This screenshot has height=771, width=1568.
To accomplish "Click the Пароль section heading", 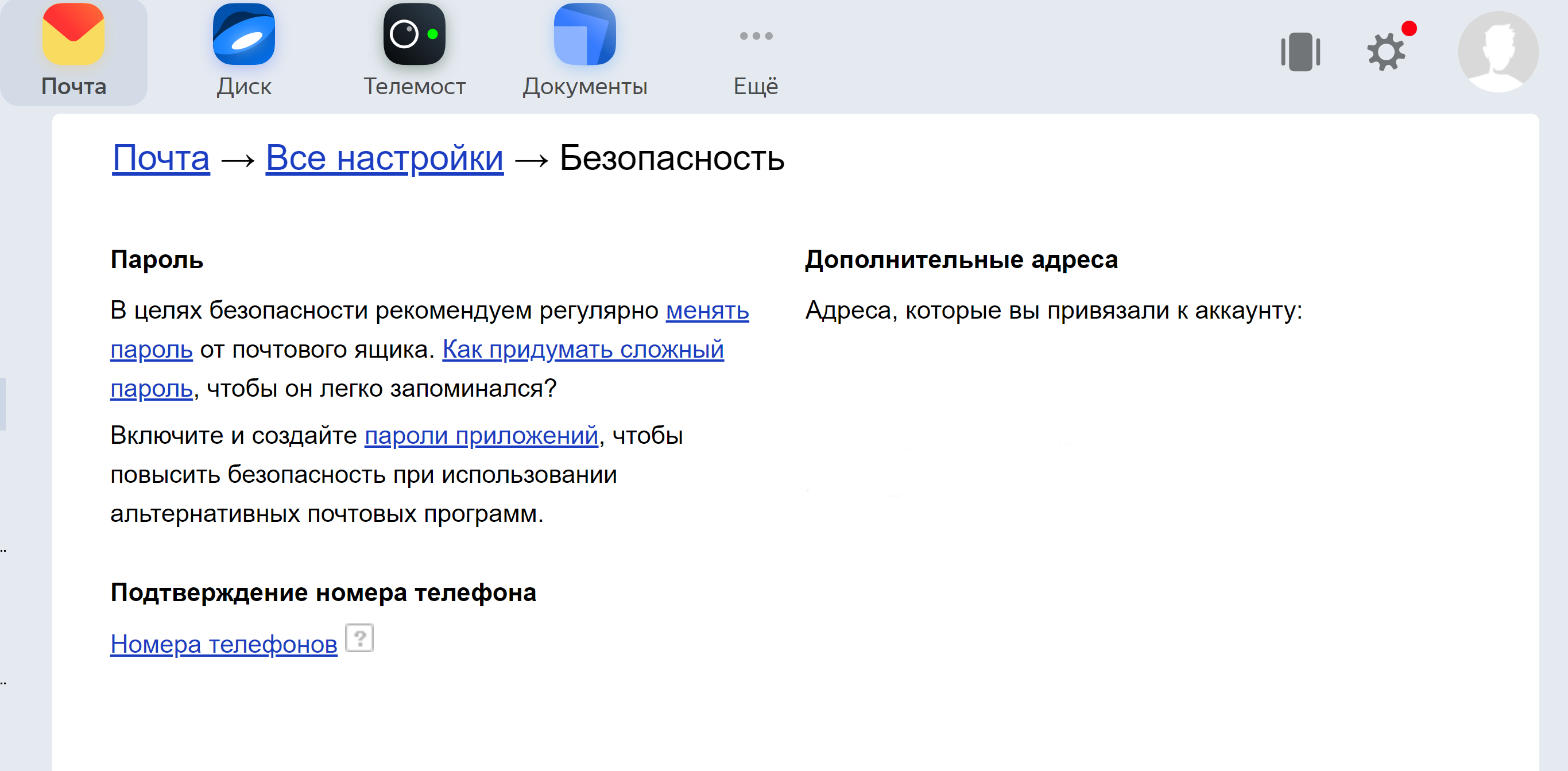I will point(157,260).
